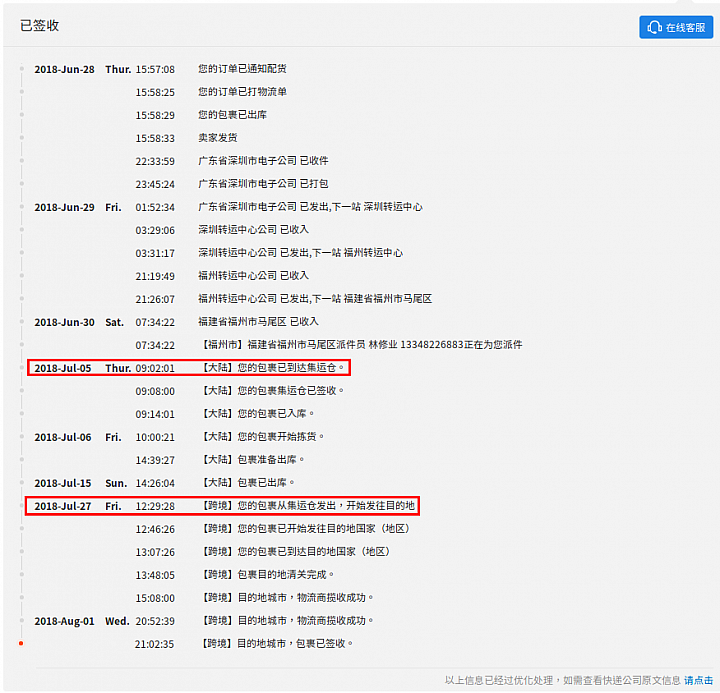Follow the 请点击 link at bottom
The width and height of the screenshot is (720, 693).
pos(698,680)
